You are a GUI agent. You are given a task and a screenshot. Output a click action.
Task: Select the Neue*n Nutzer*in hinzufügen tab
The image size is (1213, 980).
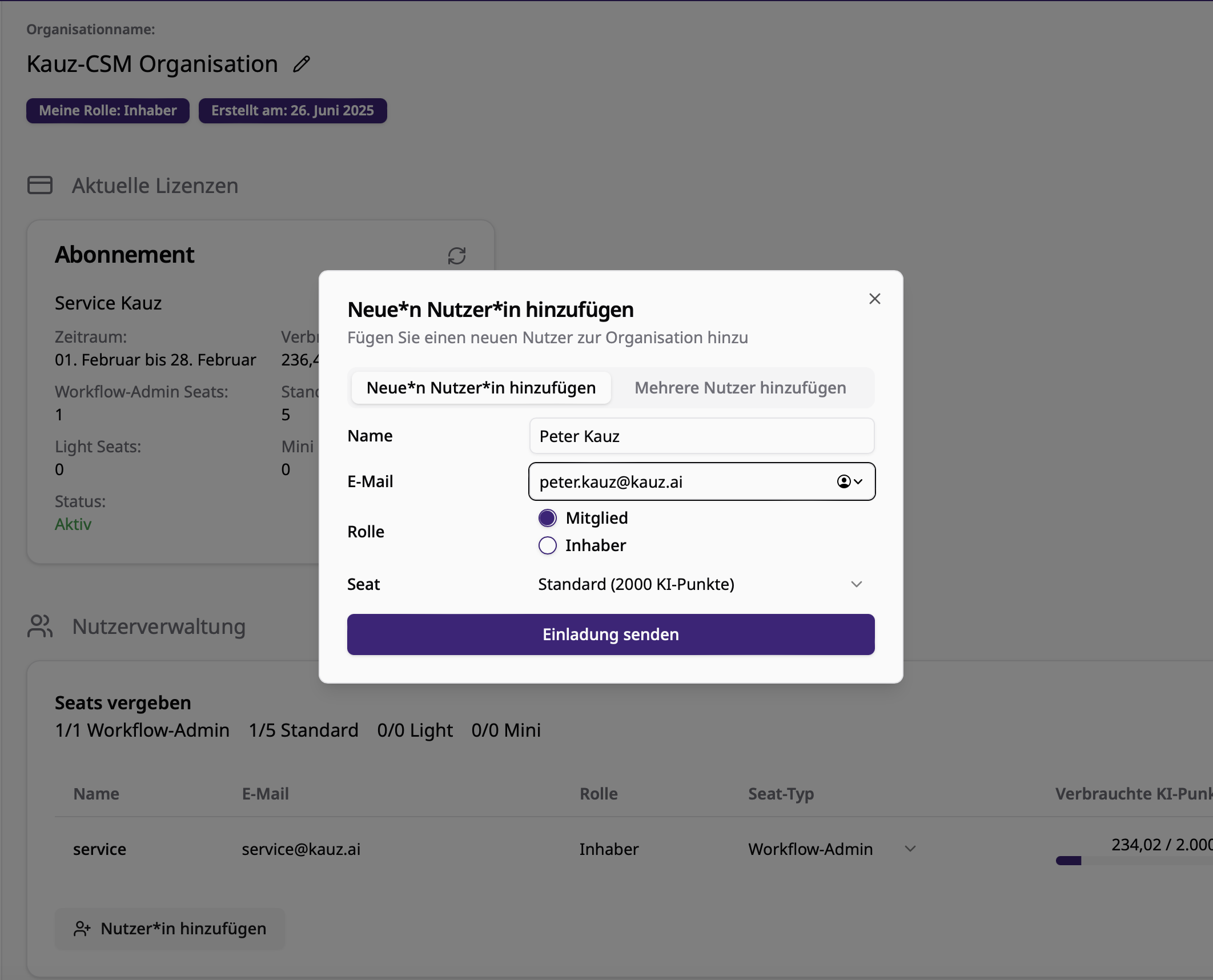coord(481,388)
